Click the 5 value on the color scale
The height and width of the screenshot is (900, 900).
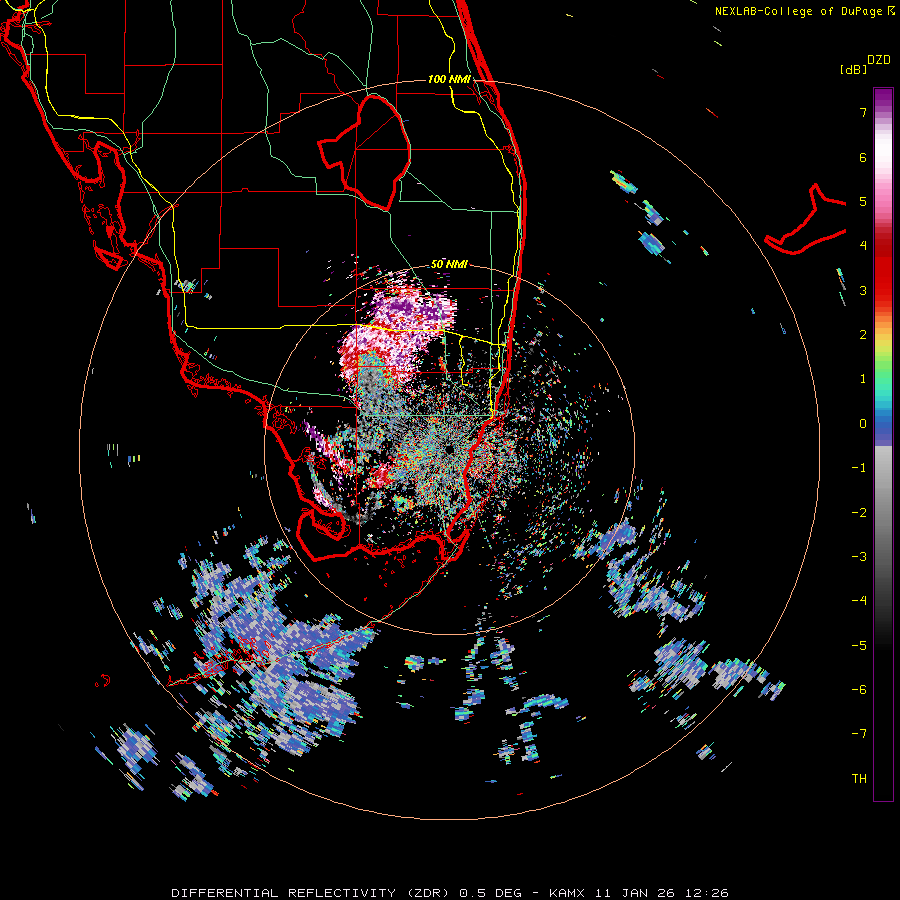pos(863,201)
